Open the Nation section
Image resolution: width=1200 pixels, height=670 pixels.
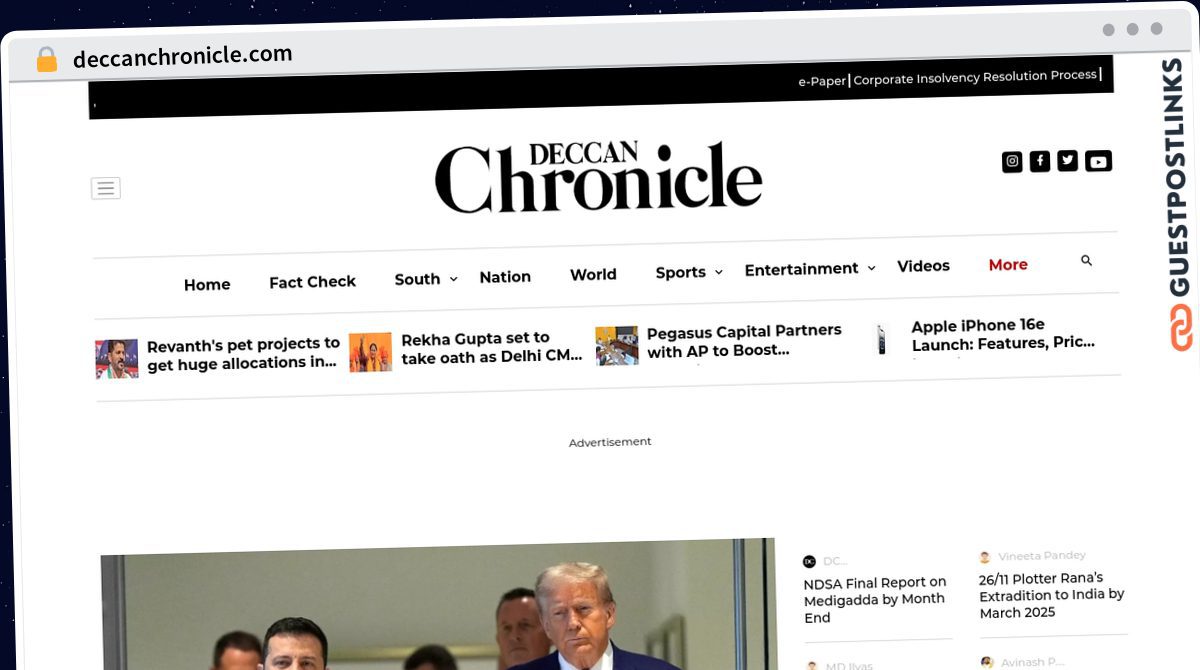click(505, 277)
